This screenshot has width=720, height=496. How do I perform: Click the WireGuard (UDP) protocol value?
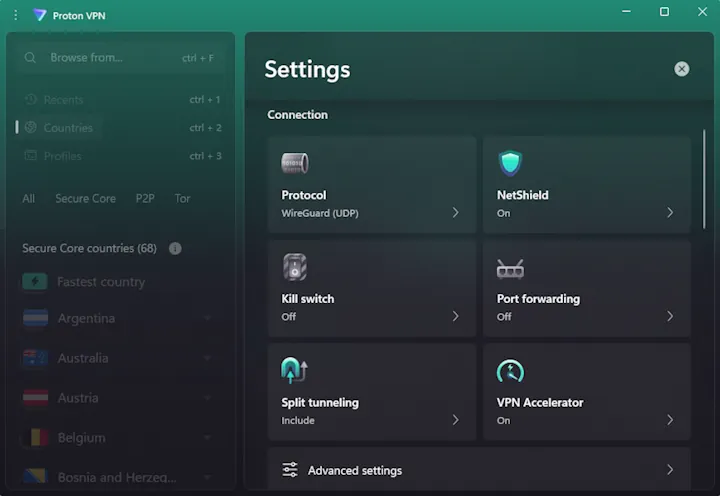pos(320,213)
